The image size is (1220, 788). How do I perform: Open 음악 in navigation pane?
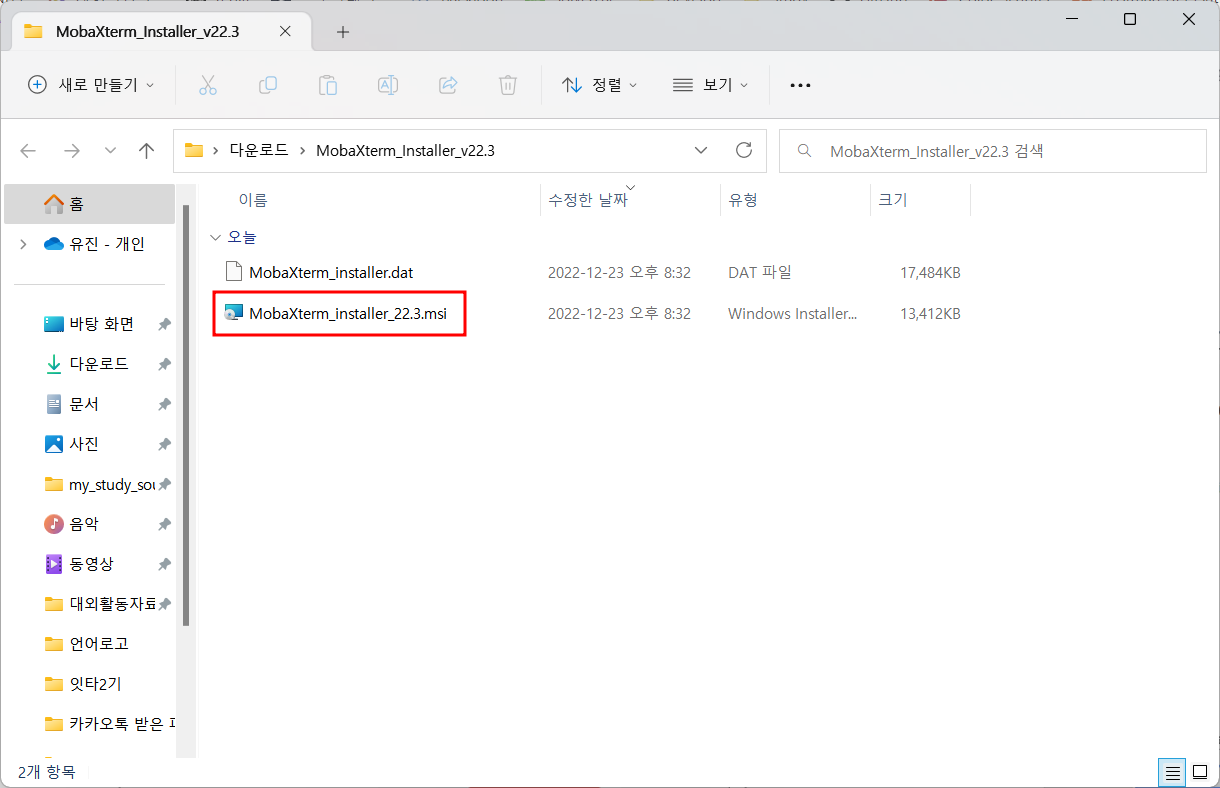point(84,524)
